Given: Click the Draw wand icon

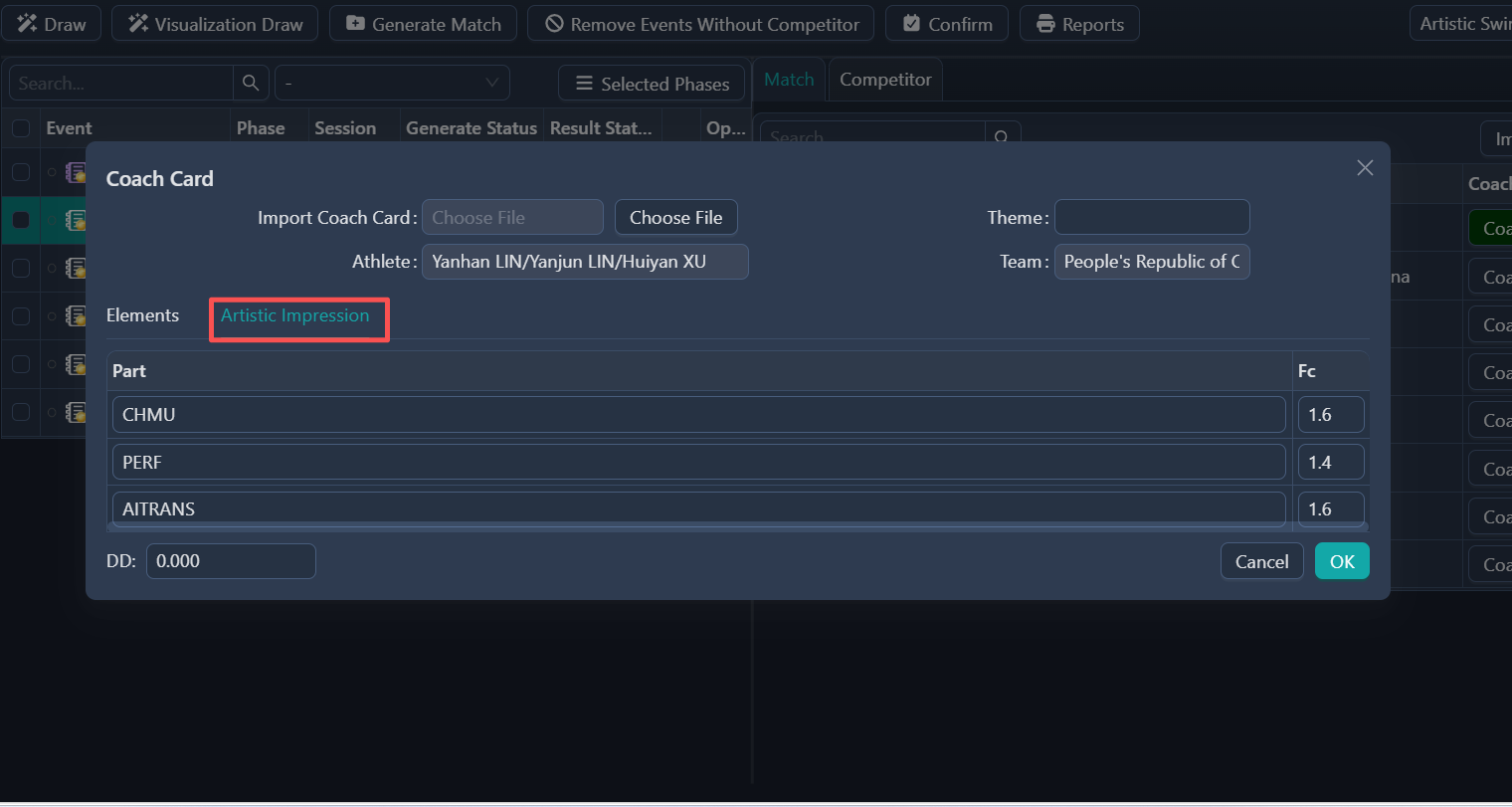Looking at the screenshot, I should [x=27, y=24].
